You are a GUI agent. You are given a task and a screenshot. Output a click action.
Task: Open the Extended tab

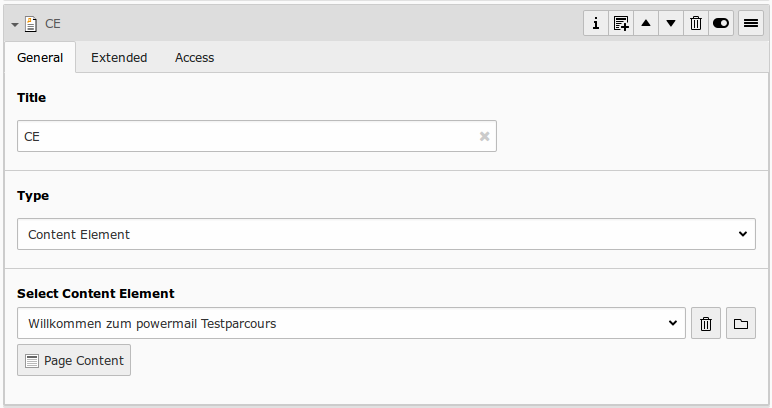(119, 58)
